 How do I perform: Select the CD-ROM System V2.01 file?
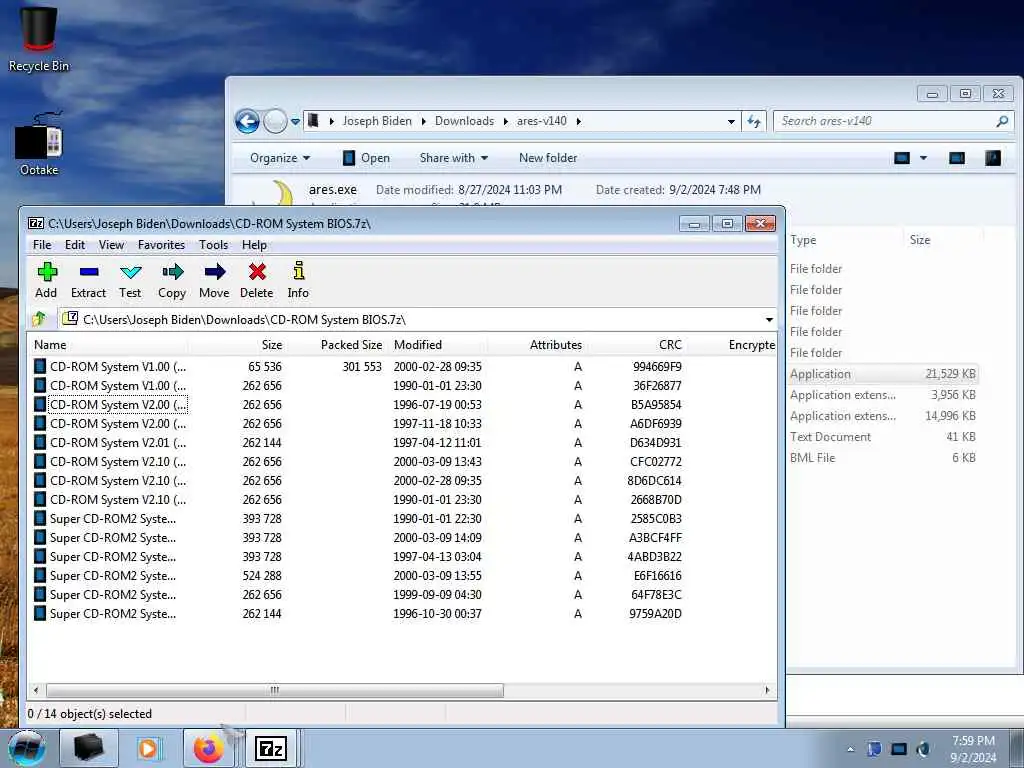[x=118, y=442]
